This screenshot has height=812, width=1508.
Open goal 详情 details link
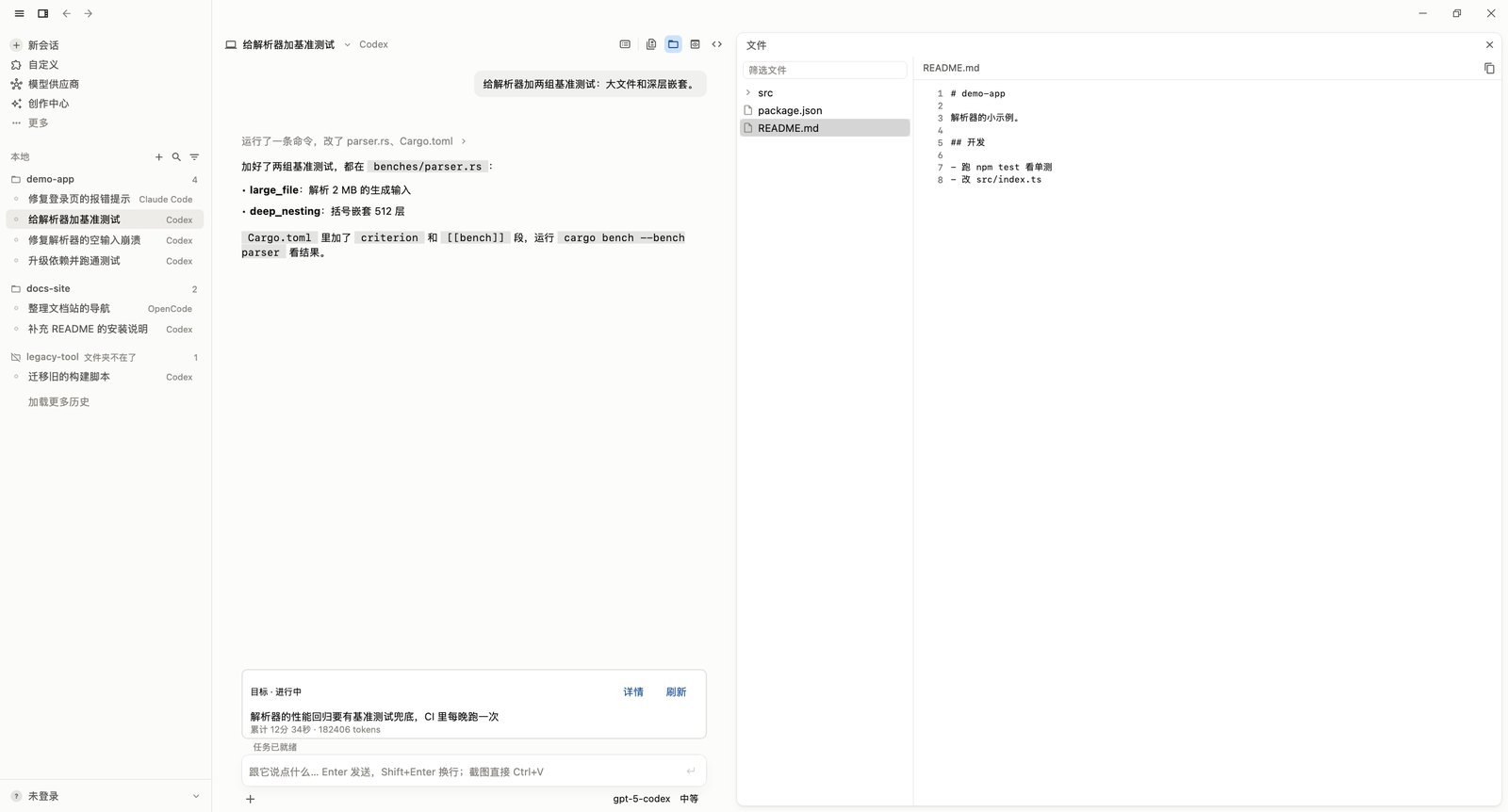coord(633,692)
